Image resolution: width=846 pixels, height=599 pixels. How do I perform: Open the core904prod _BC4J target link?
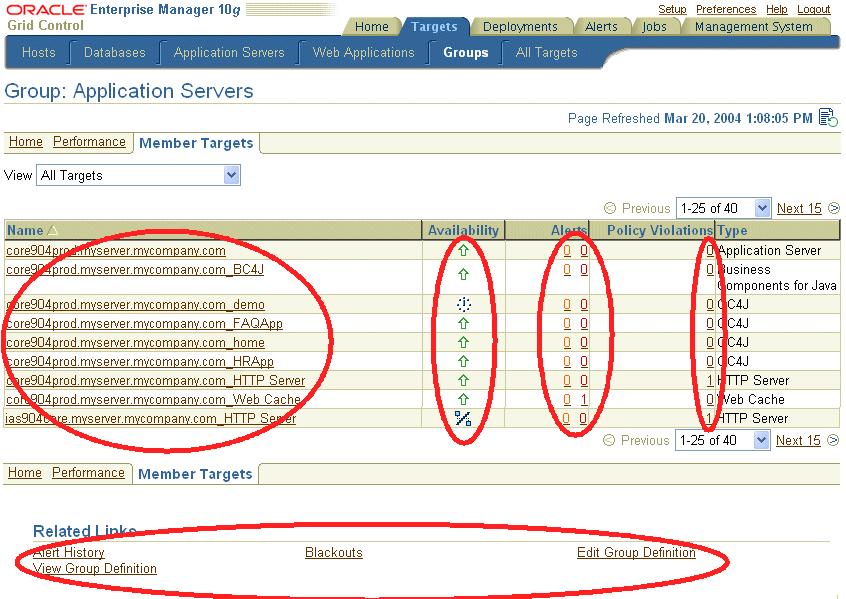[x=135, y=269]
